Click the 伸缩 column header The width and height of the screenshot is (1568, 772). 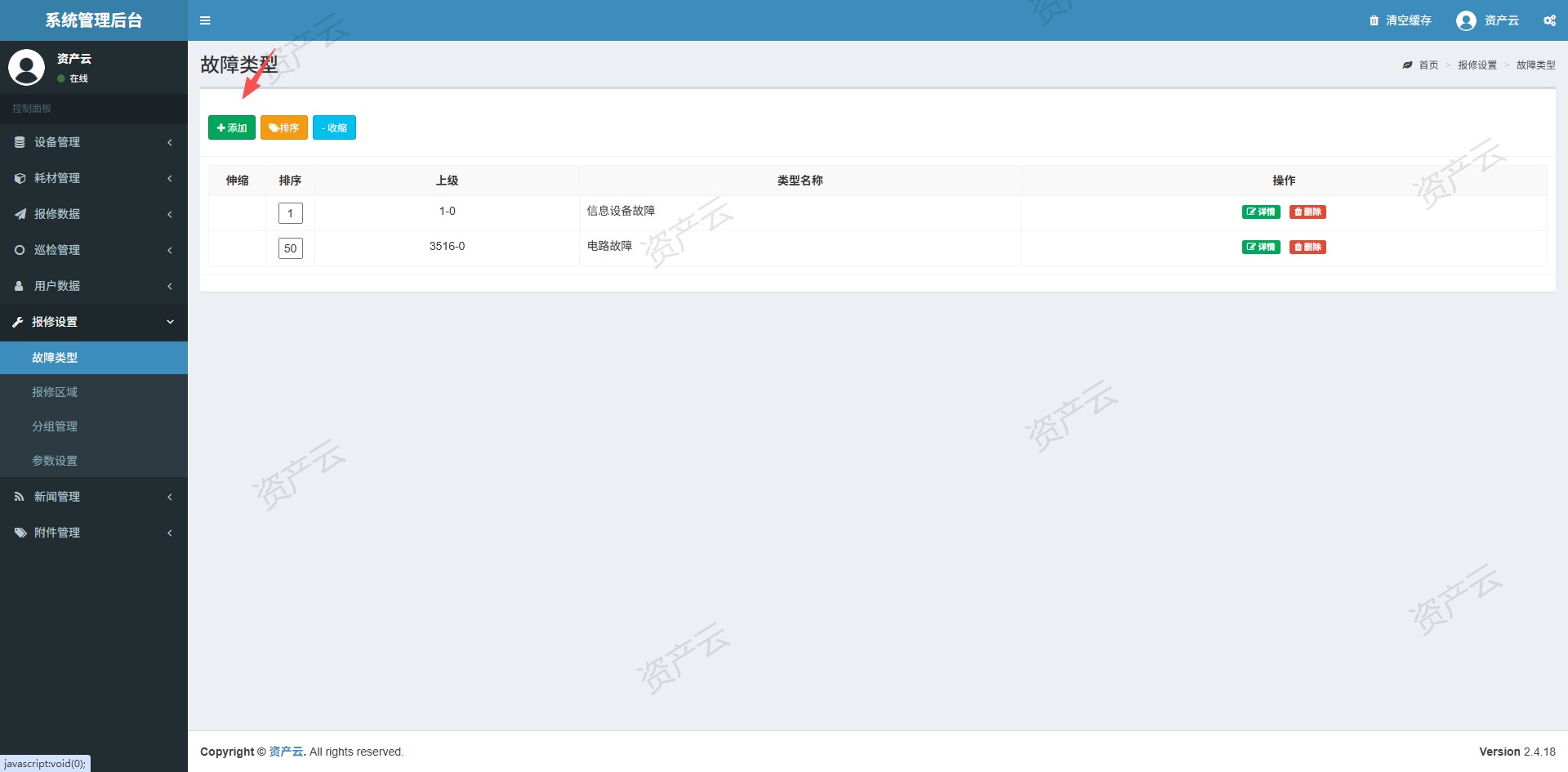[237, 181]
